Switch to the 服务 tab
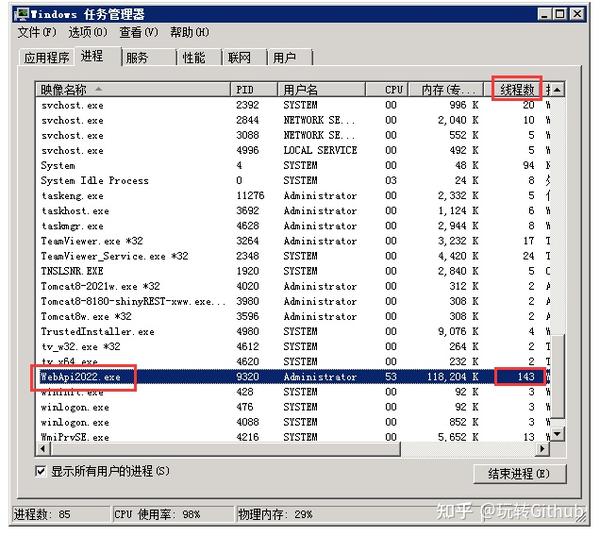 149,57
